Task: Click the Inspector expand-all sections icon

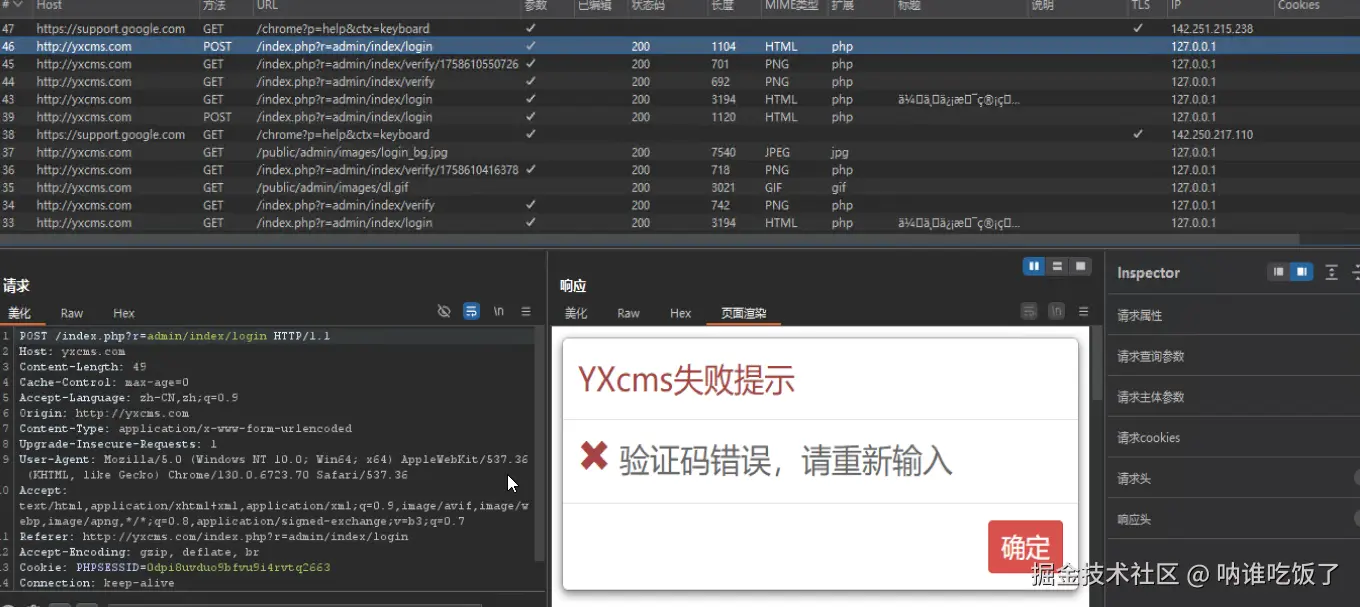Action: 1331,272
